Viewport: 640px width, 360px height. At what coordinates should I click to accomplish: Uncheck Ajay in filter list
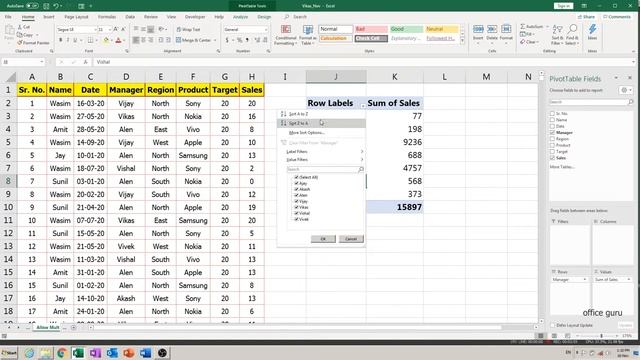297,183
